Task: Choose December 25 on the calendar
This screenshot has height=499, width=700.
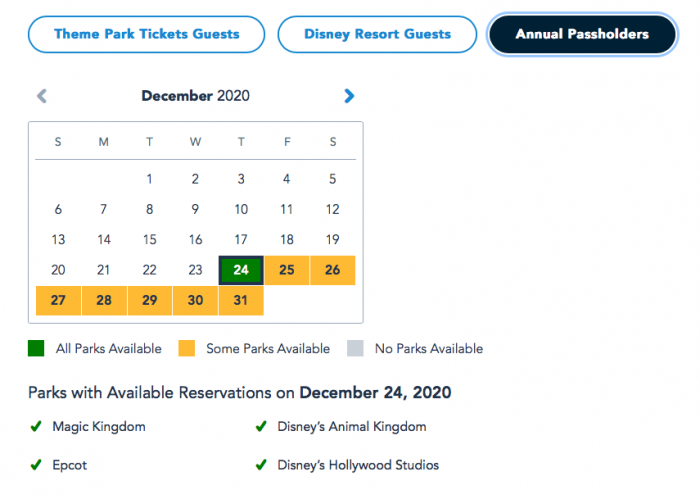Action: pyautogui.click(x=286, y=270)
